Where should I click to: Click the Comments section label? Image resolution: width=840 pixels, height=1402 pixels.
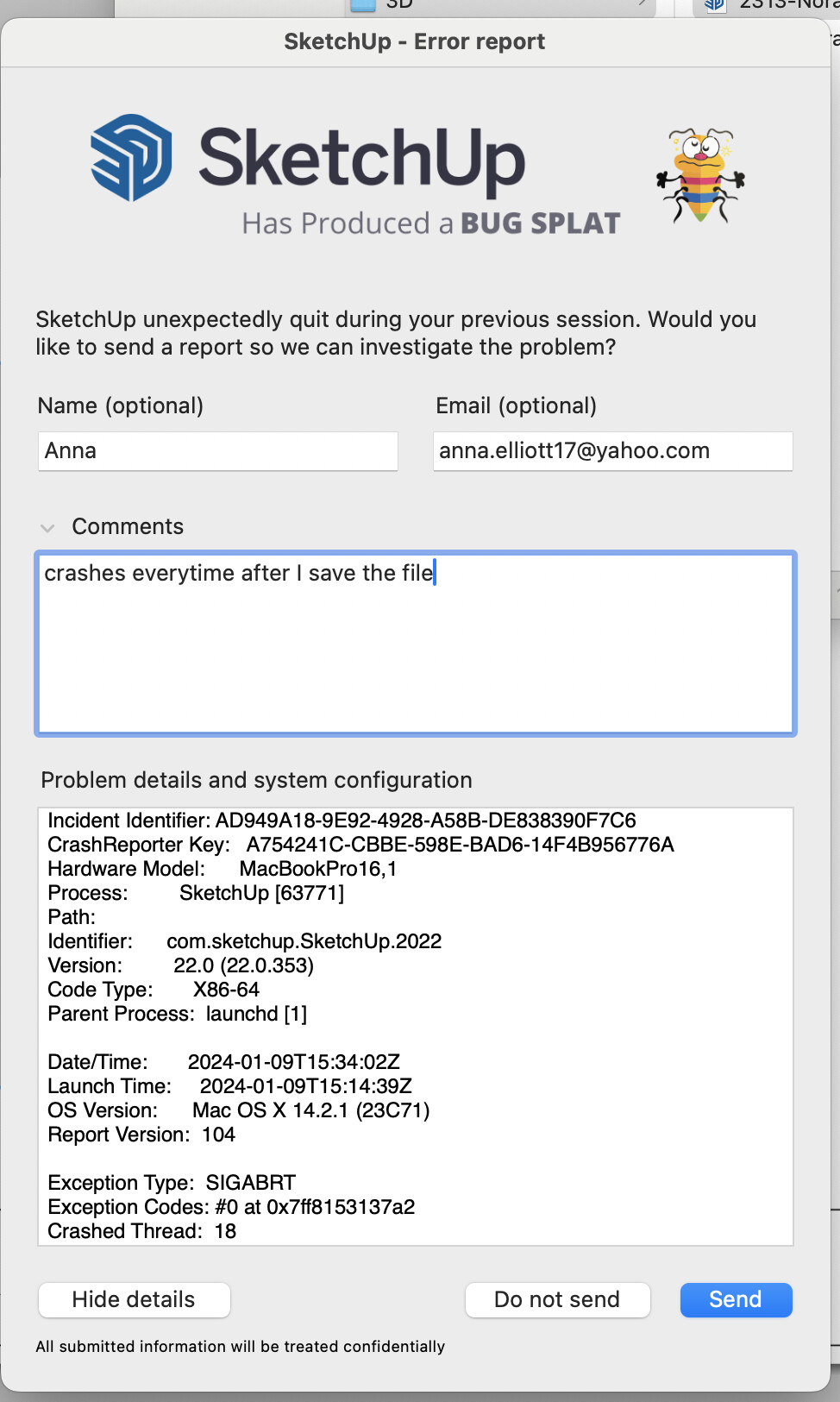click(128, 526)
